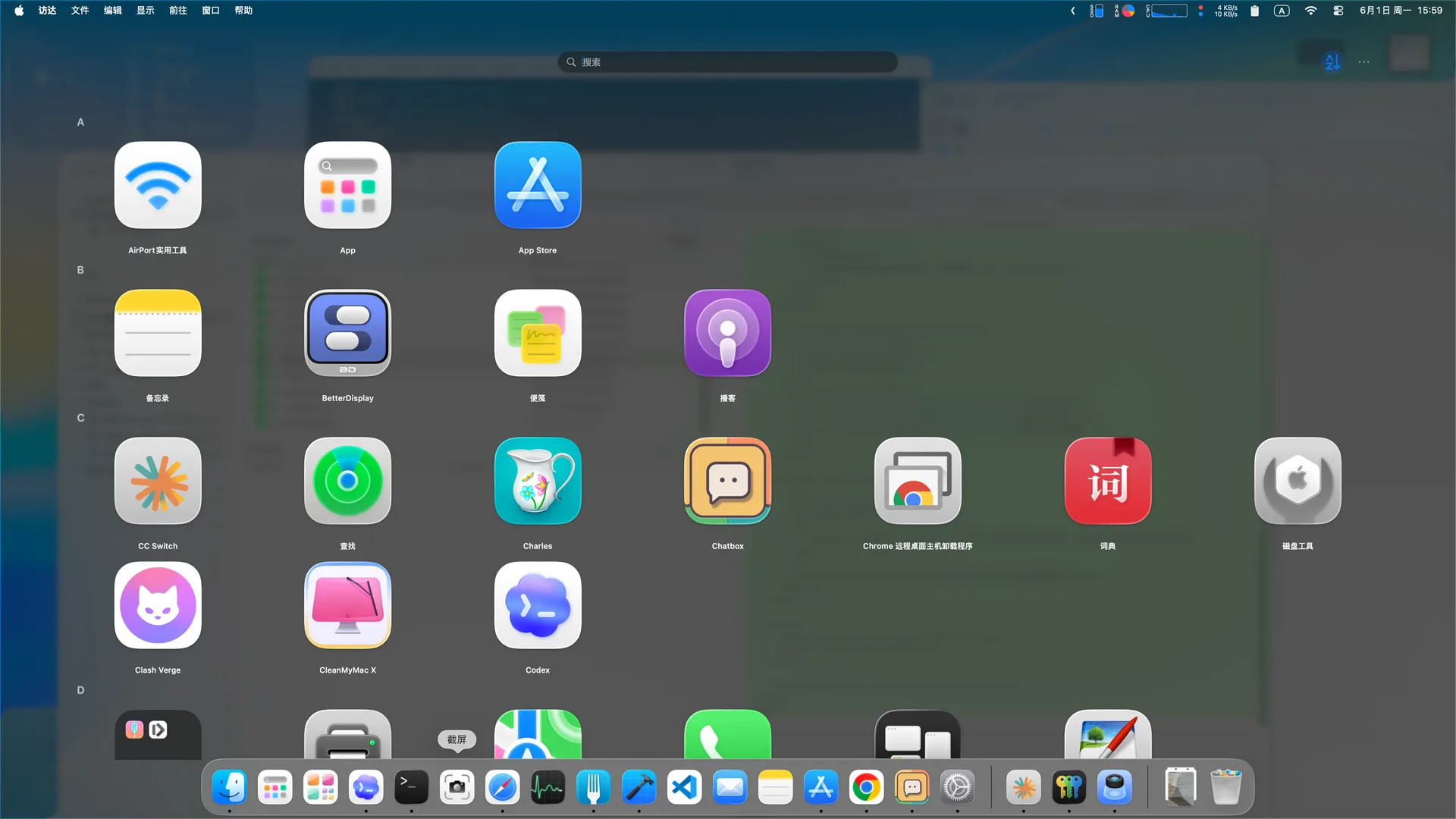The width and height of the screenshot is (1456, 819).
Task: Click the CPU graph status item
Action: tap(1166, 10)
